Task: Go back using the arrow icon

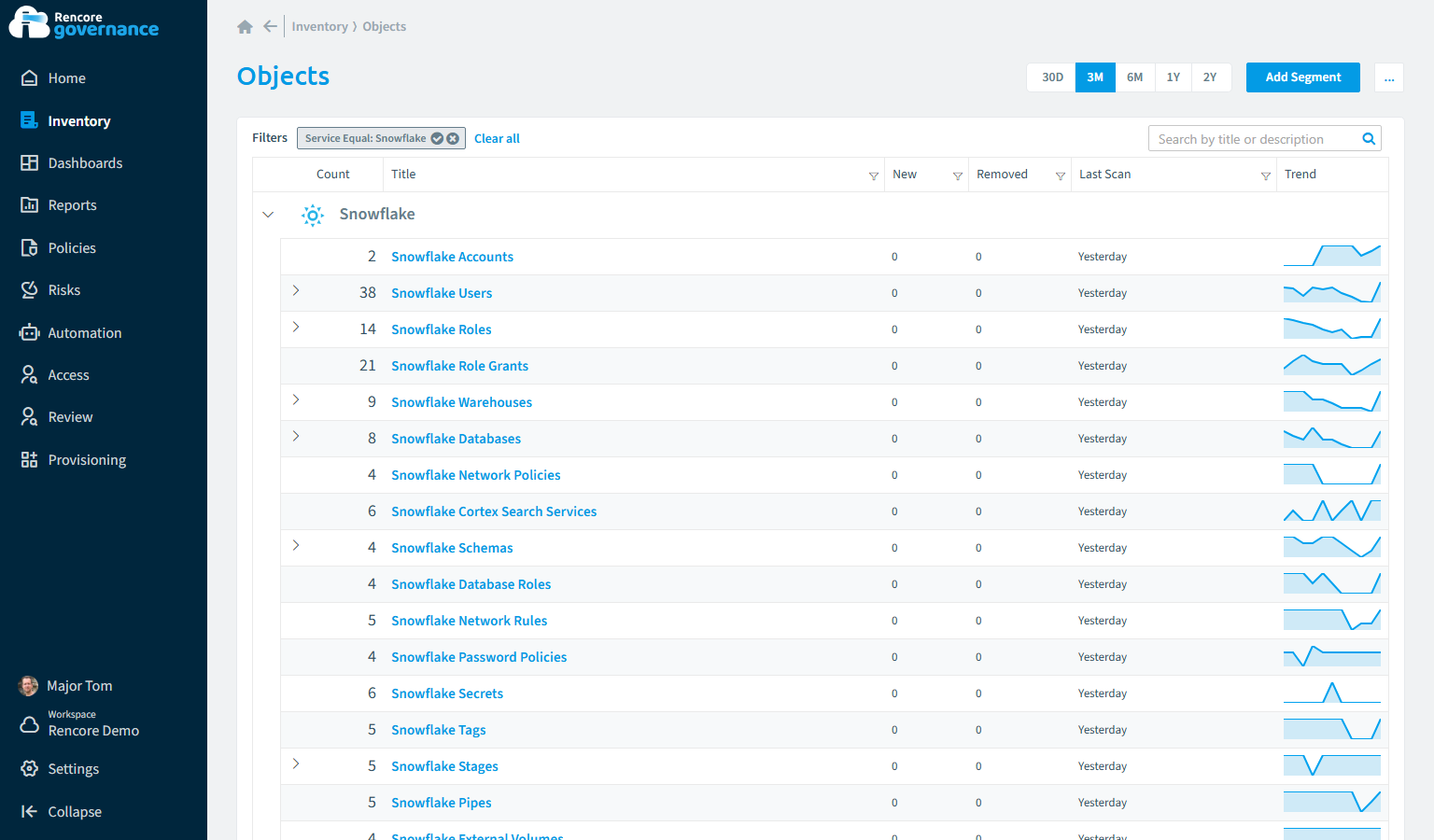Action: pyautogui.click(x=270, y=26)
